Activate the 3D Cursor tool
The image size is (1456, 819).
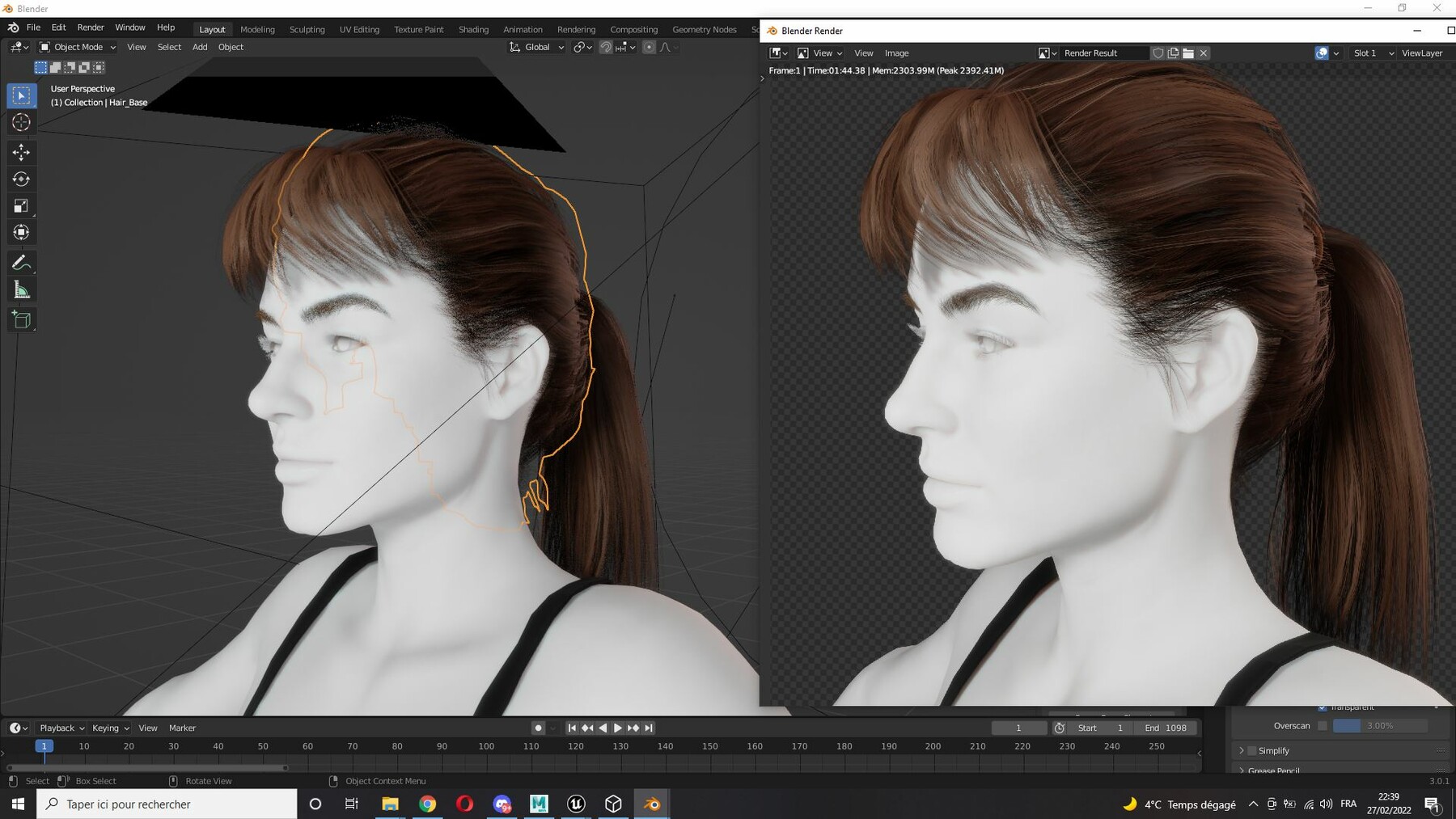click(22, 122)
